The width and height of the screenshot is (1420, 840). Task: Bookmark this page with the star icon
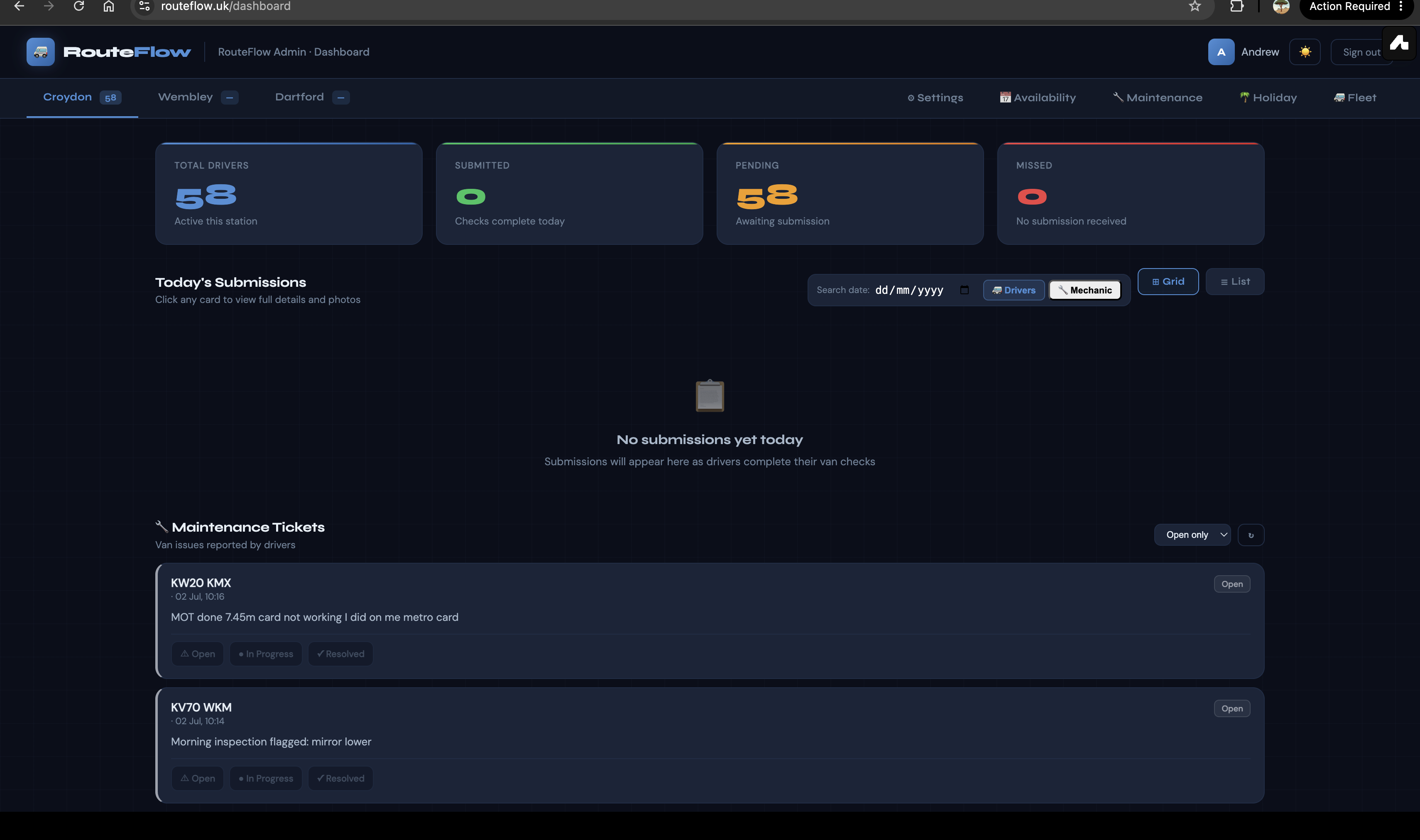click(1195, 6)
